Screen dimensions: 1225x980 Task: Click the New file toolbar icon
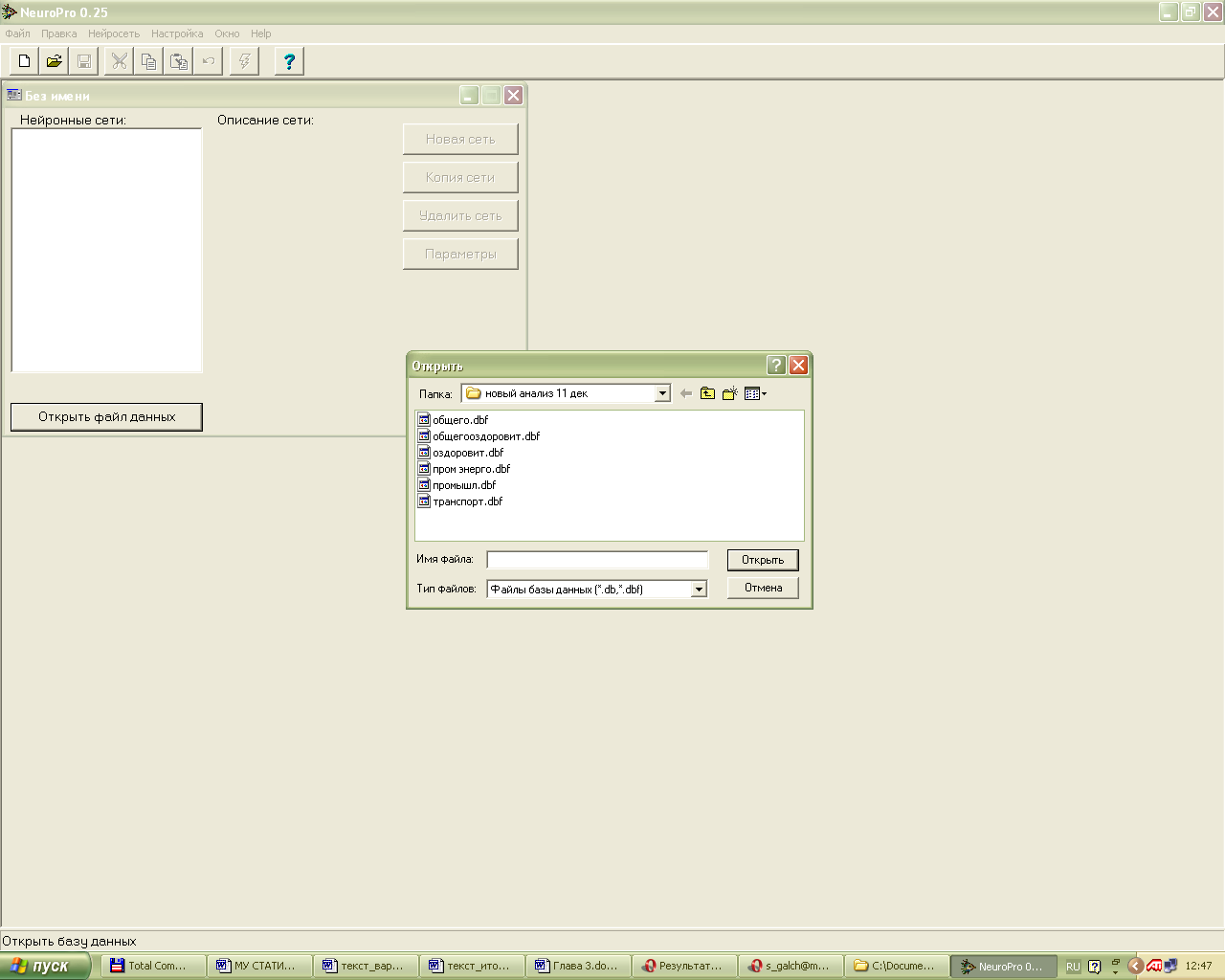click(x=25, y=61)
